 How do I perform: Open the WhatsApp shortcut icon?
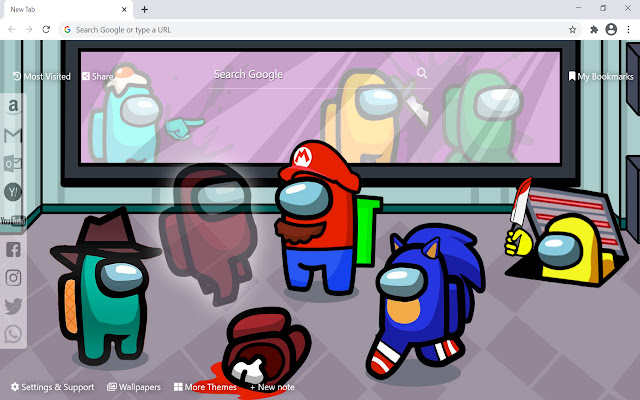[13, 334]
